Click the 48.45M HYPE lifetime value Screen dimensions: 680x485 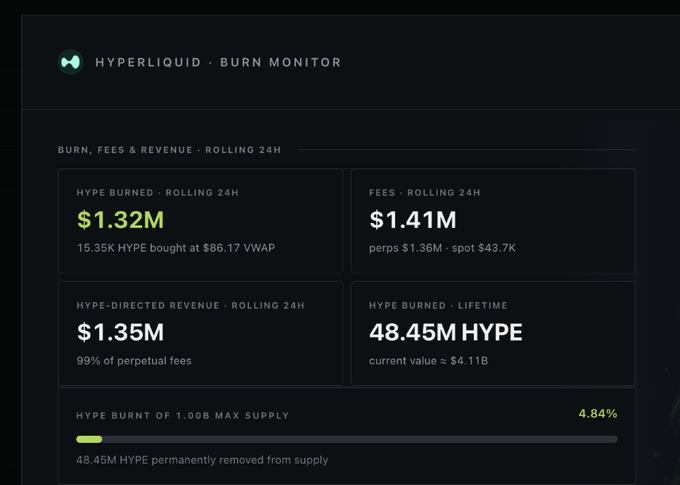pos(446,332)
